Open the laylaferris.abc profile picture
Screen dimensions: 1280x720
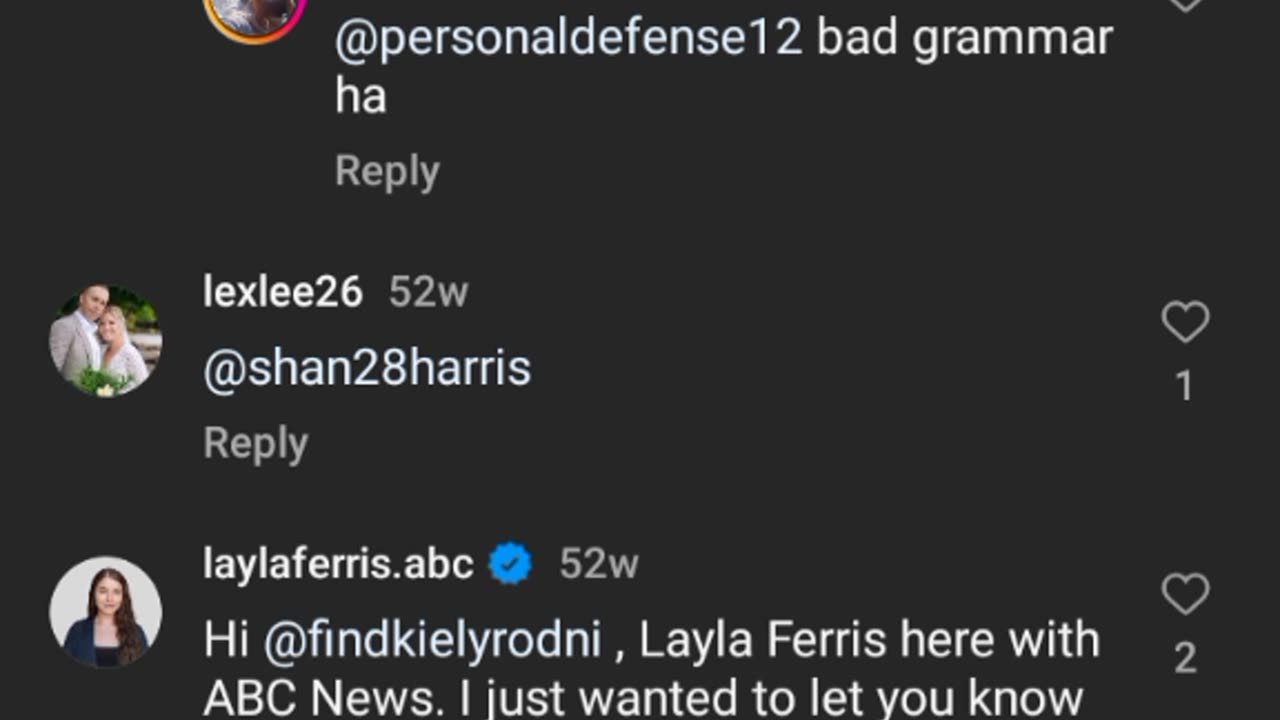tap(105, 611)
